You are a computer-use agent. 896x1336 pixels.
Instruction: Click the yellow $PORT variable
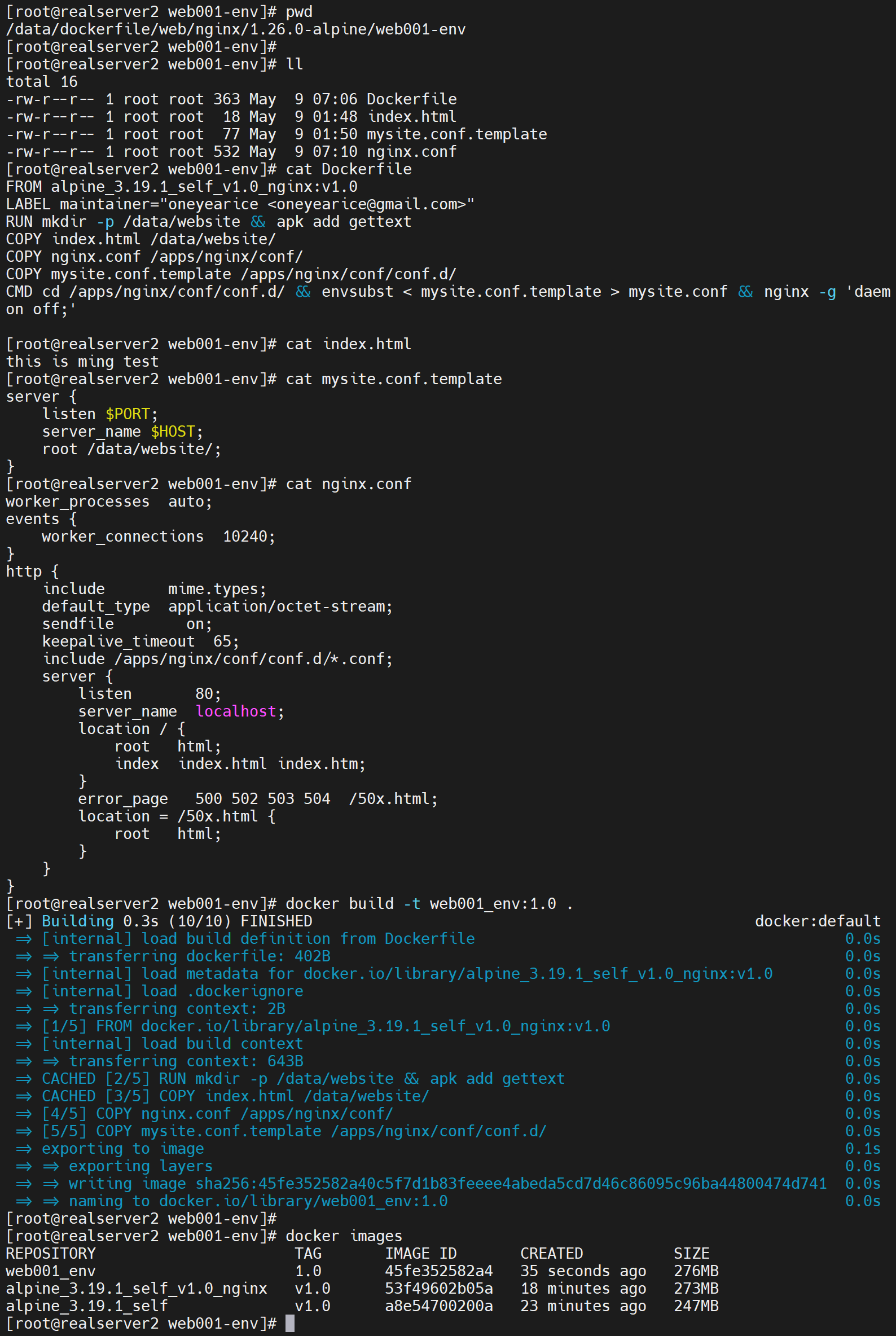coord(128,414)
